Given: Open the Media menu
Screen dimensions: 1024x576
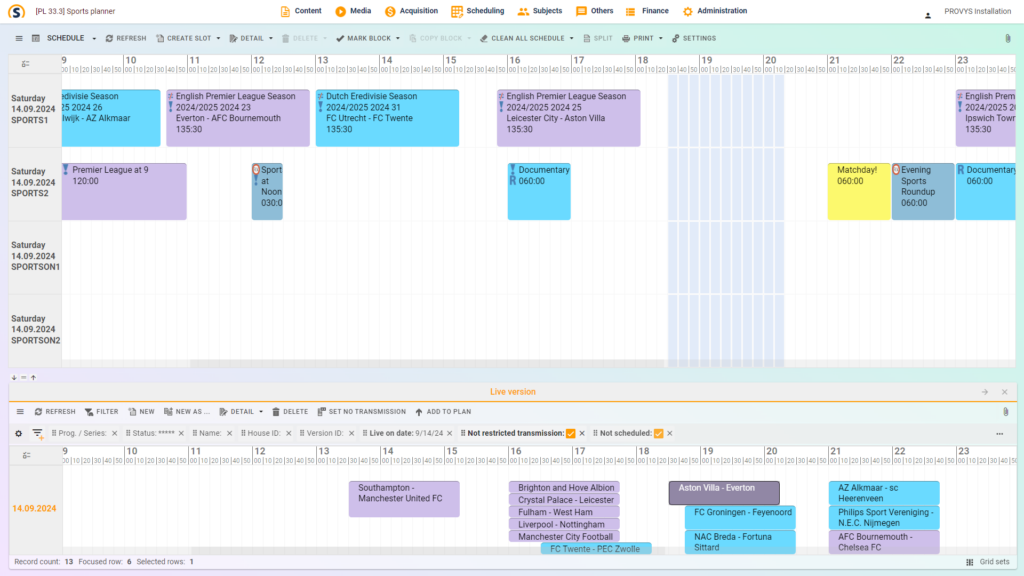Looking at the screenshot, I should [353, 11].
